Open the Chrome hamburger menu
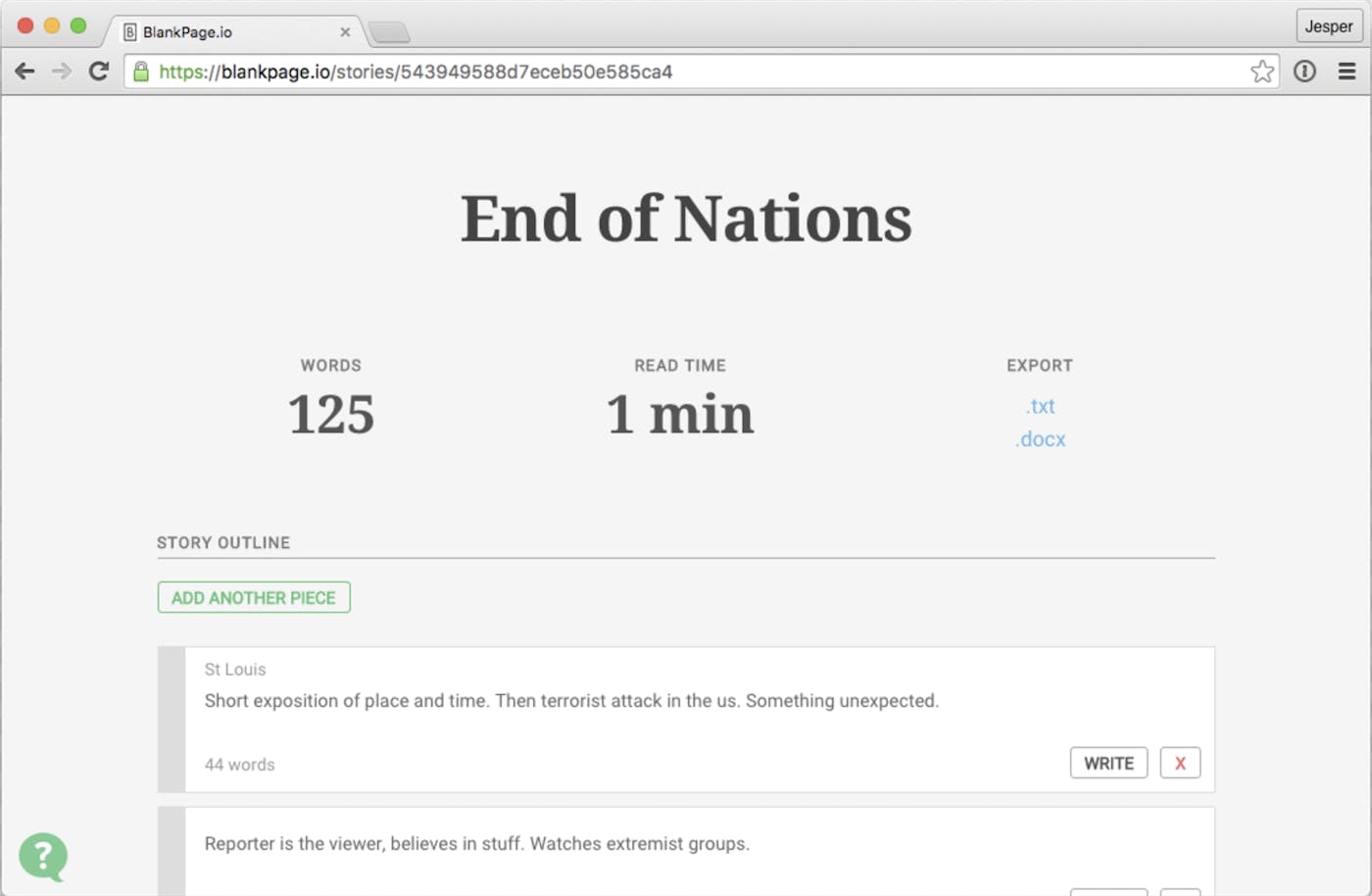Image resolution: width=1372 pixels, height=896 pixels. click(1347, 72)
